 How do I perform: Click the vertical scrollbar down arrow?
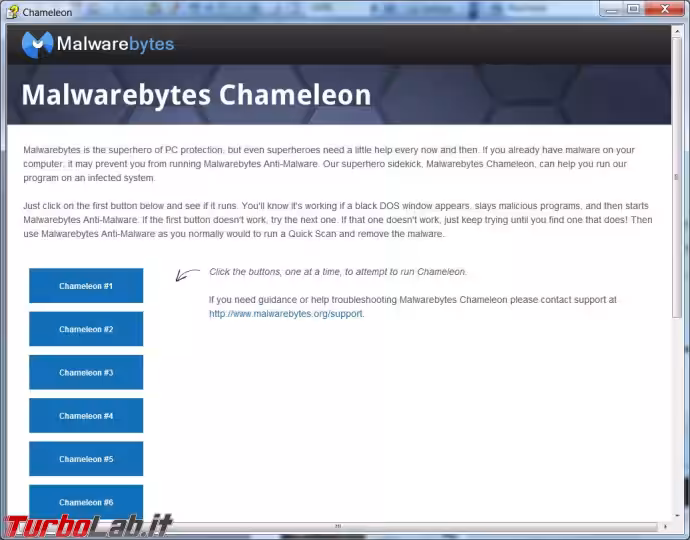677,515
